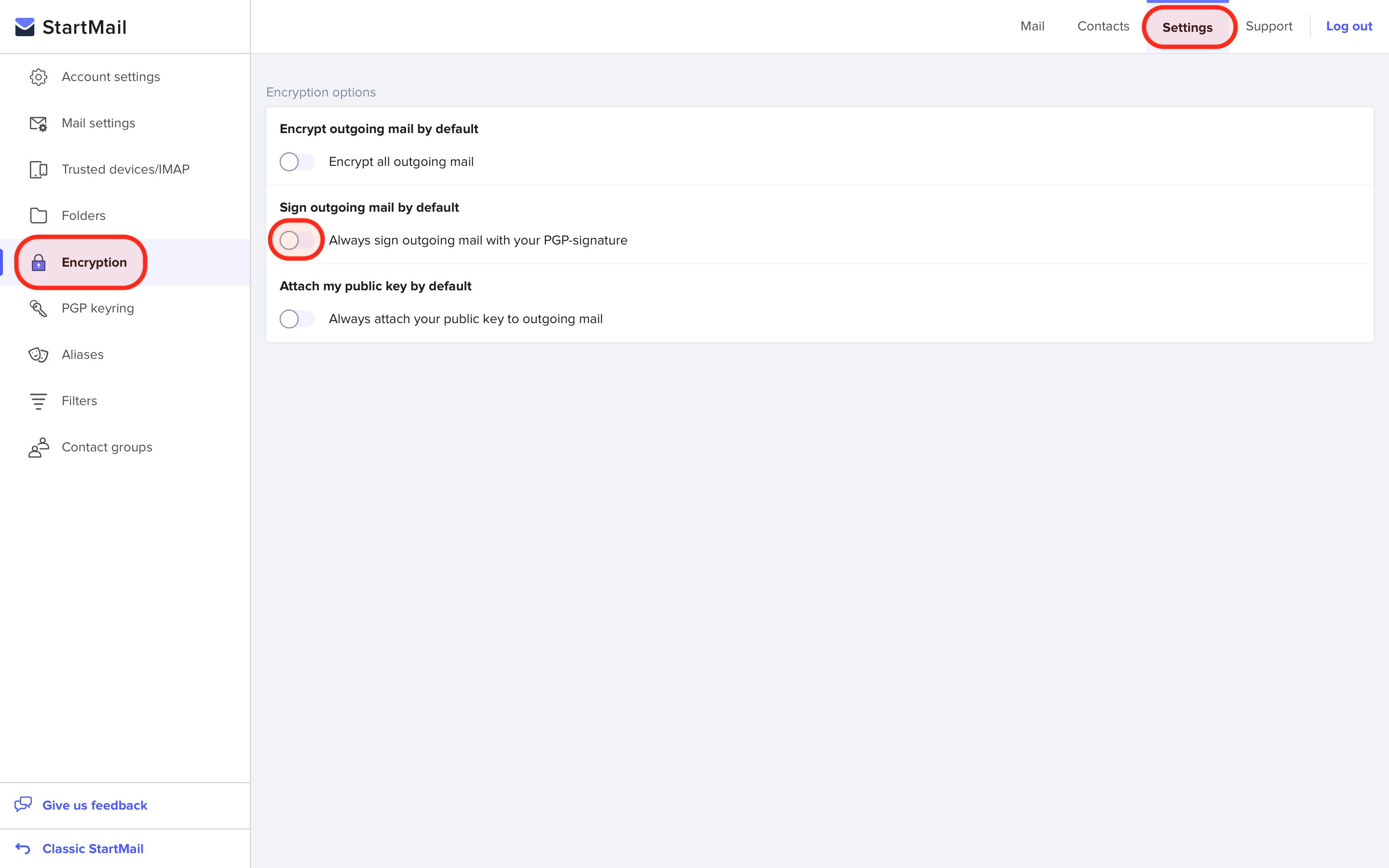This screenshot has width=1389, height=868.
Task: Click the Log out link
Action: pos(1349,27)
